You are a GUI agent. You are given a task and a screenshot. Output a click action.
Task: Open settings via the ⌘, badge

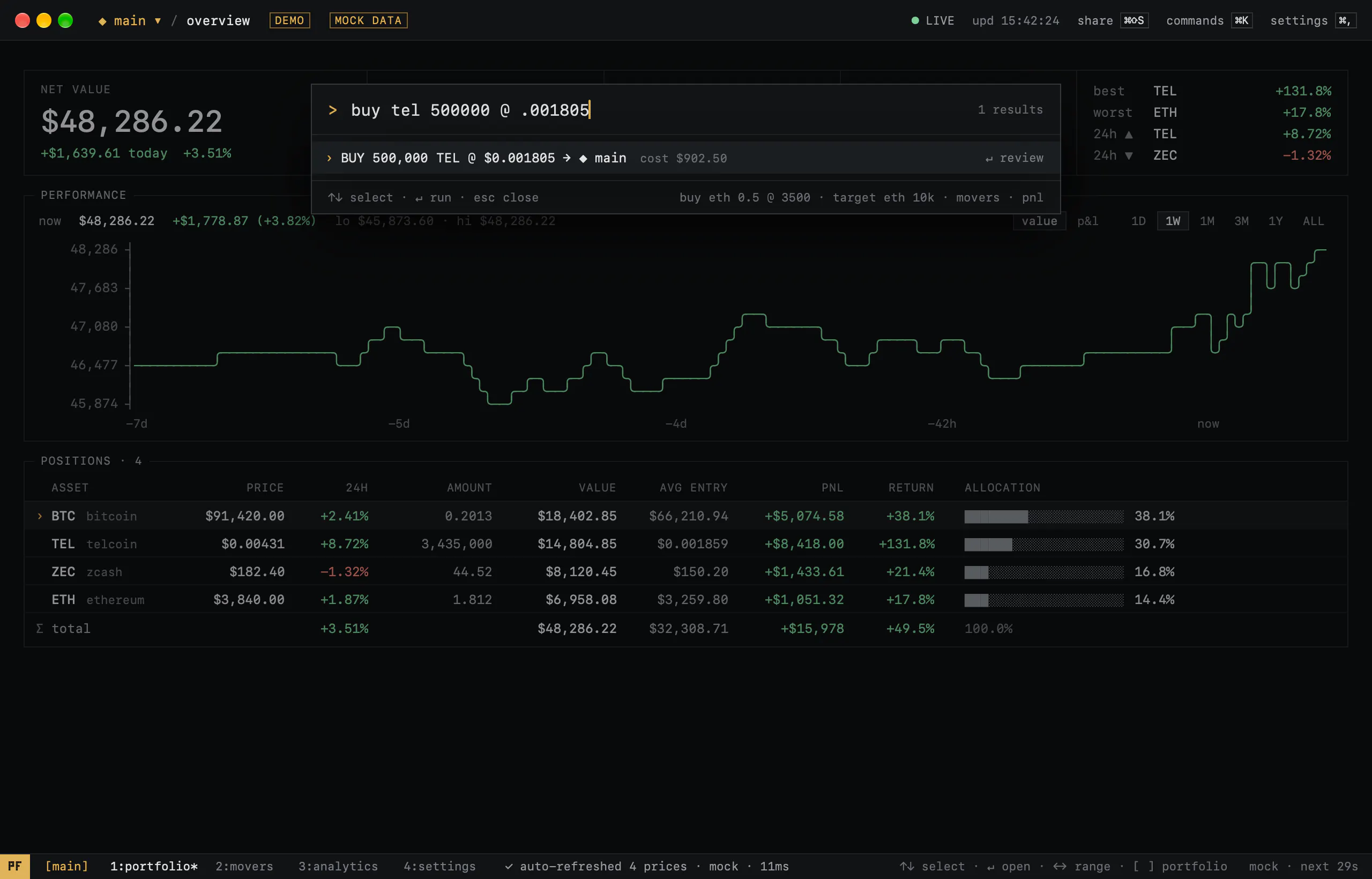(1345, 20)
